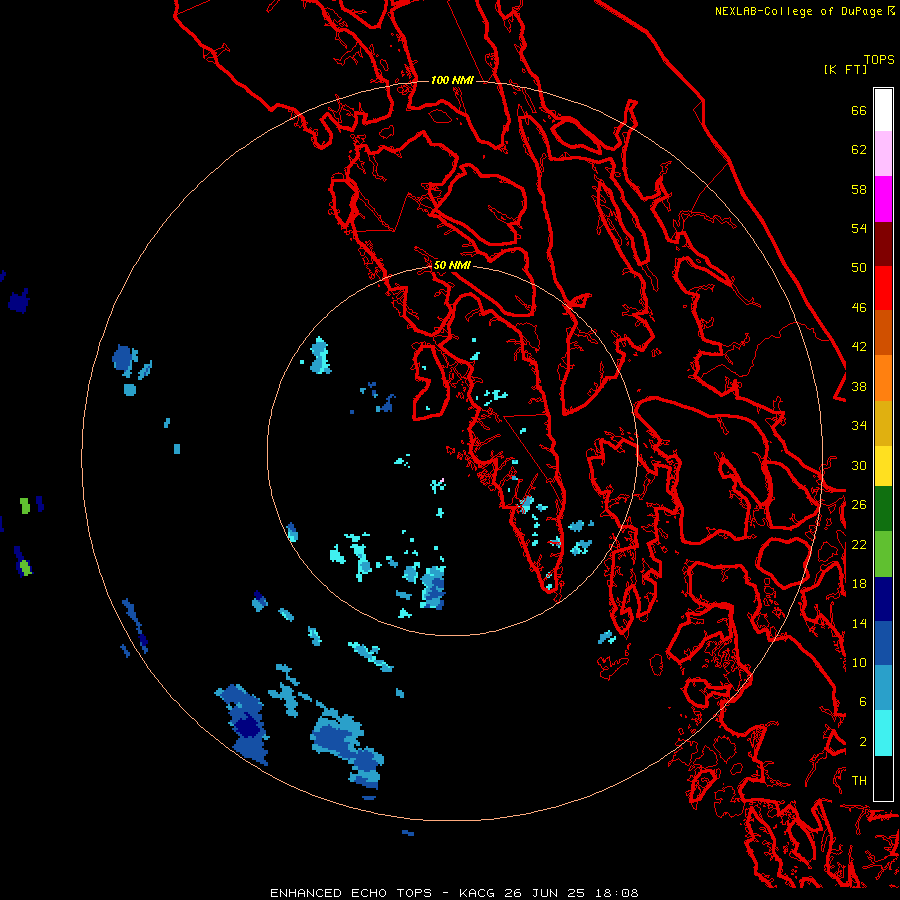Click the '34' legend value

click(859, 426)
